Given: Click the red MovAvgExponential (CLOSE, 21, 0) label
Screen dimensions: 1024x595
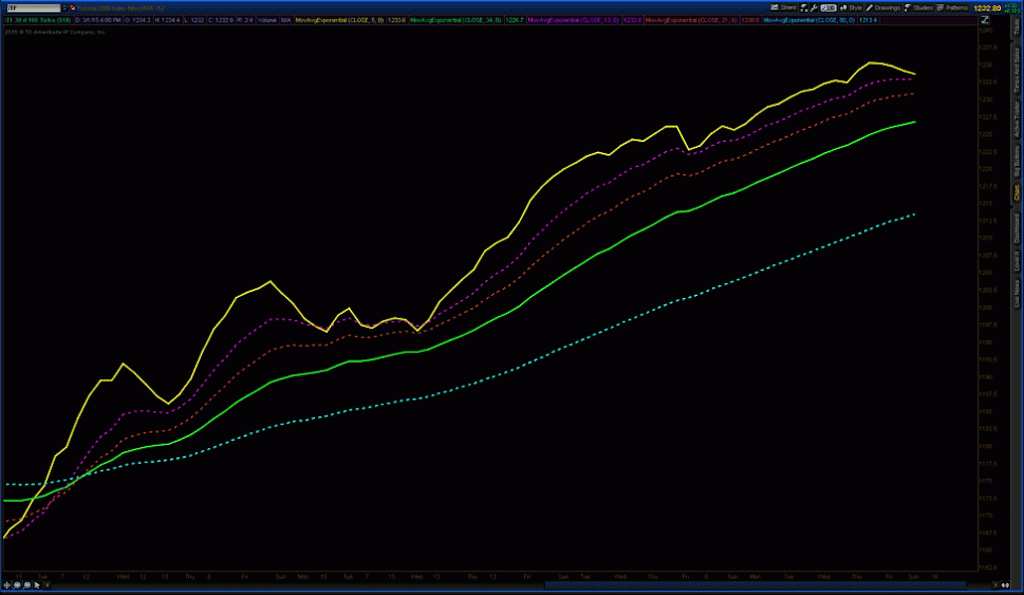Looking at the screenshot, I should pyautogui.click(x=691, y=20).
